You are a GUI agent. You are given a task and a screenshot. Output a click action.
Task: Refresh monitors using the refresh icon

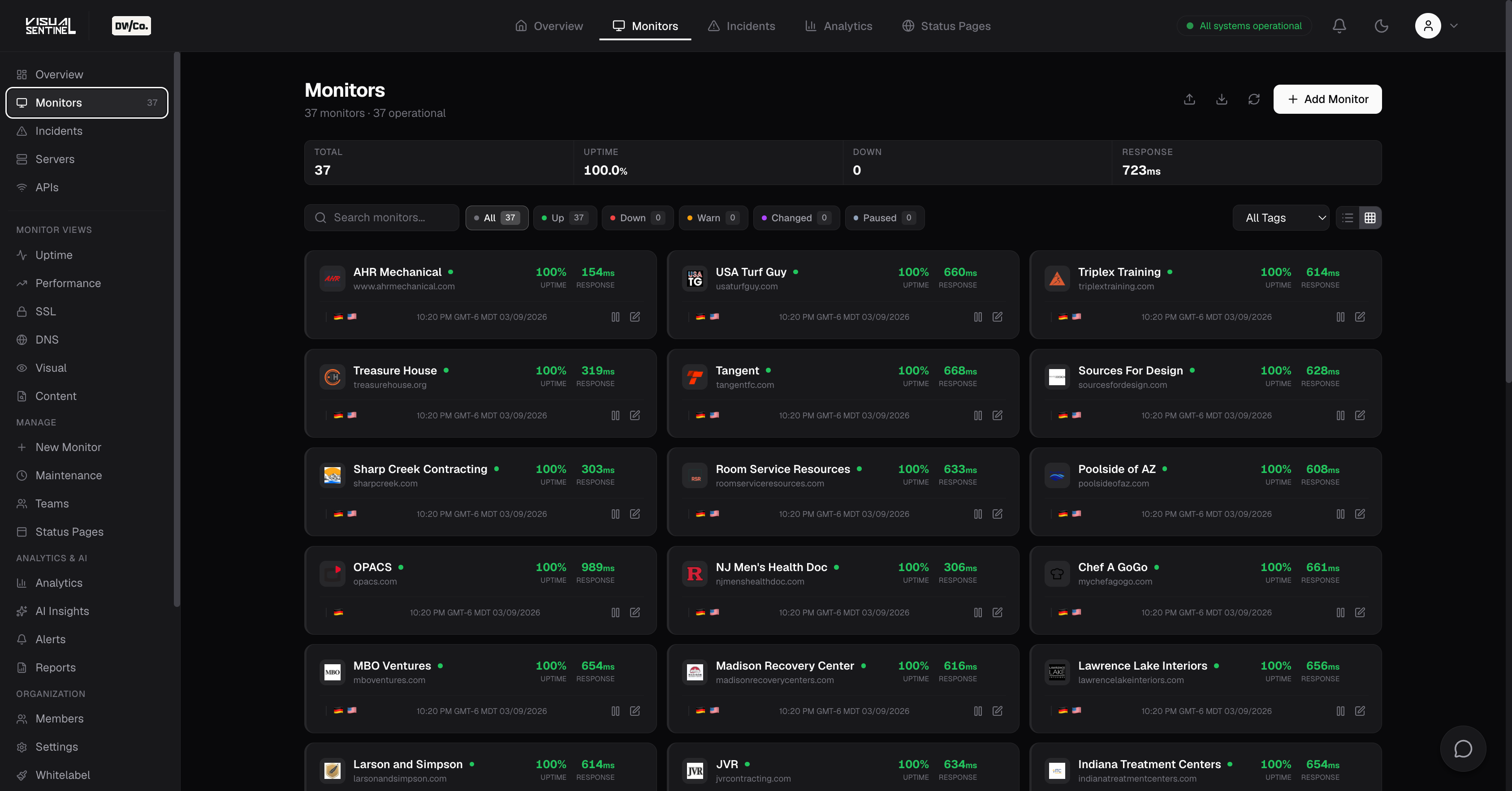(x=1254, y=99)
